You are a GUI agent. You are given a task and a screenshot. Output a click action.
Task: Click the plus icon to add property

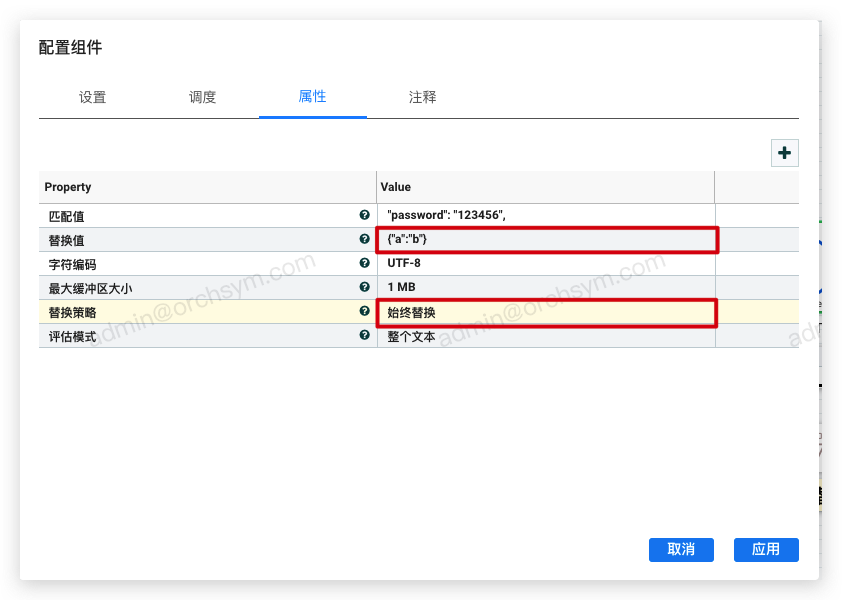click(x=784, y=153)
